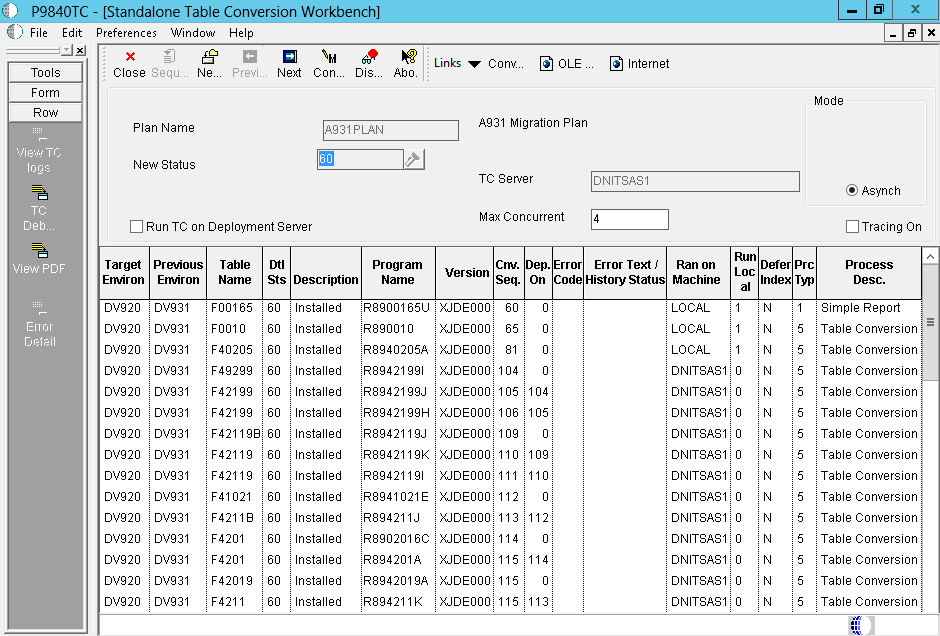940x636 pixels.
Task: Select the Asynch mode radio button
Action: [x=852, y=190]
